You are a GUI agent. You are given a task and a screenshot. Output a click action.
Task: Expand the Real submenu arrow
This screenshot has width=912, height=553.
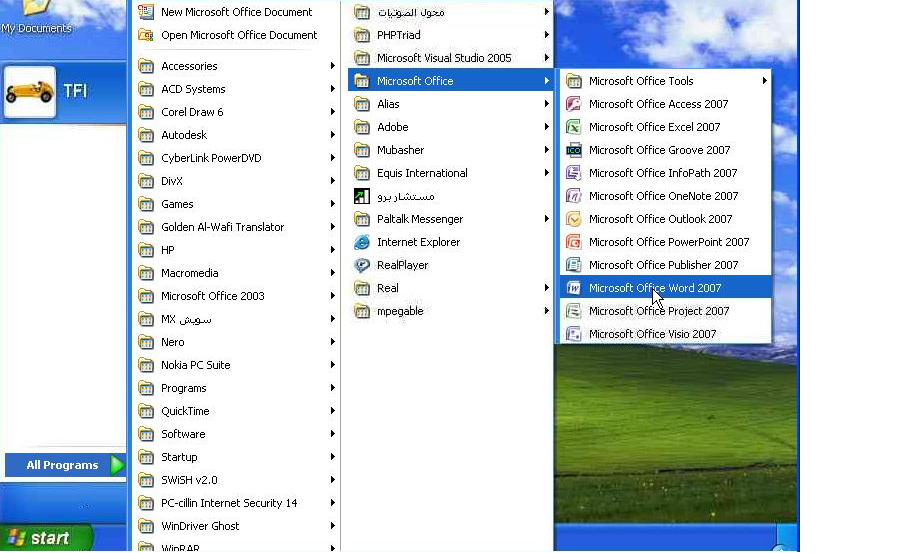click(546, 288)
